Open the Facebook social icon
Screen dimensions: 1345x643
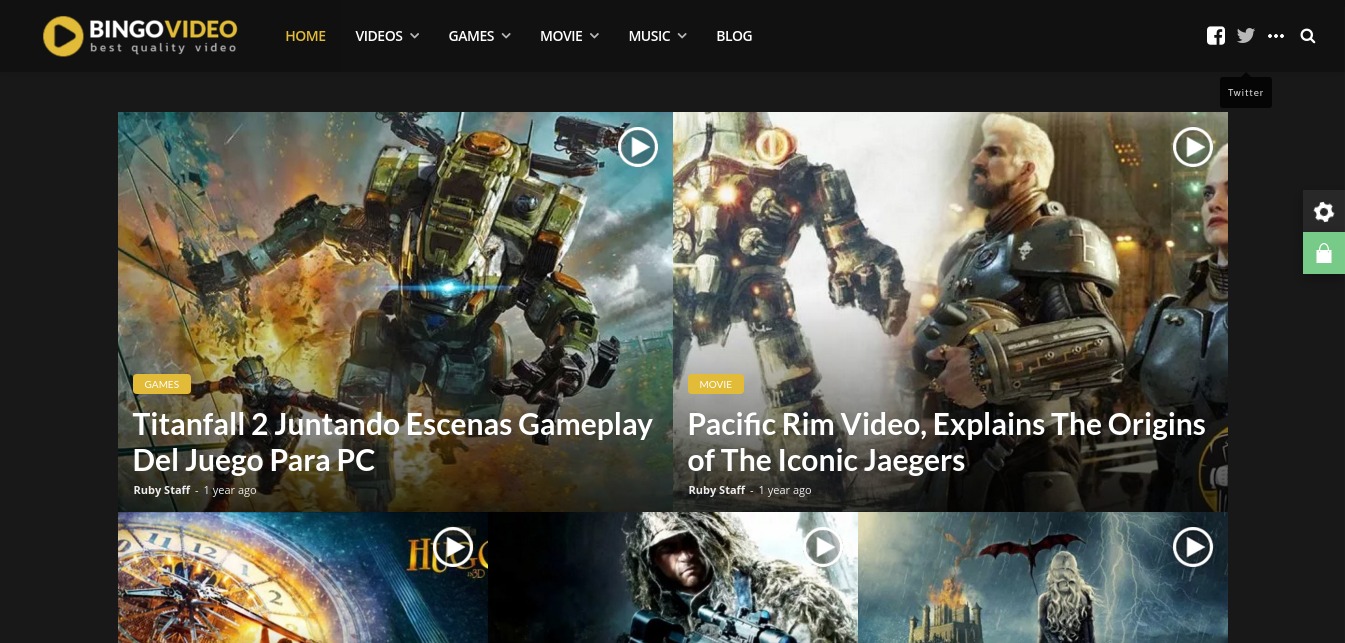tap(1216, 36)
